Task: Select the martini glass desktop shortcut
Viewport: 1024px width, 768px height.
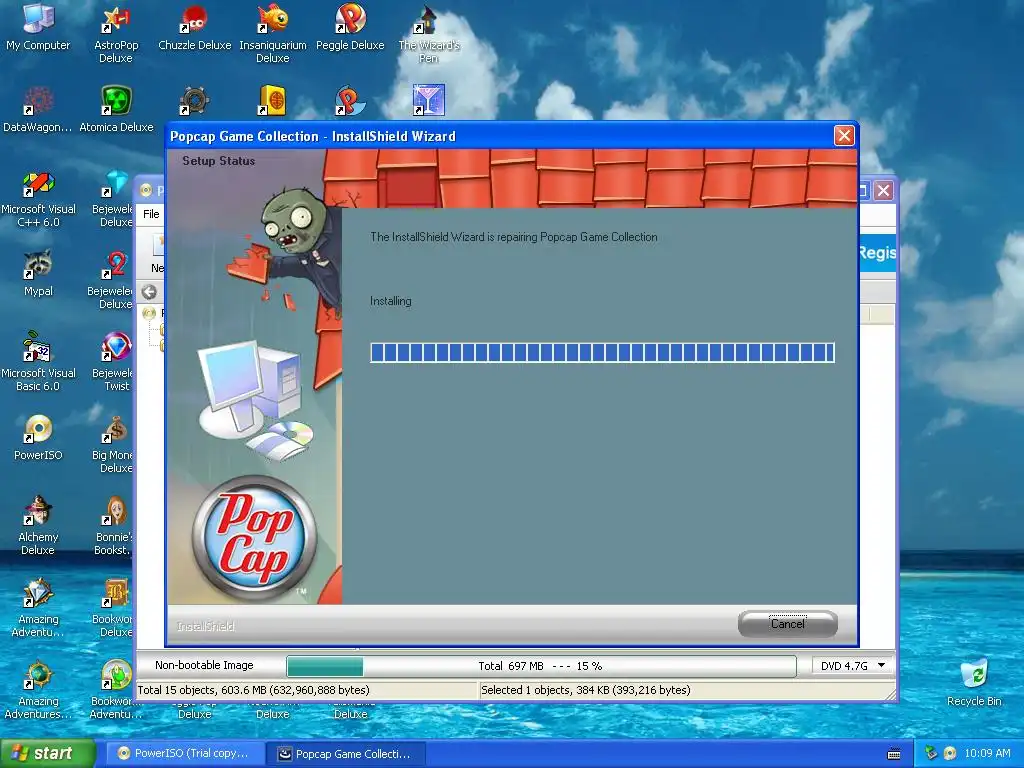Action: (x=428, y=101)
